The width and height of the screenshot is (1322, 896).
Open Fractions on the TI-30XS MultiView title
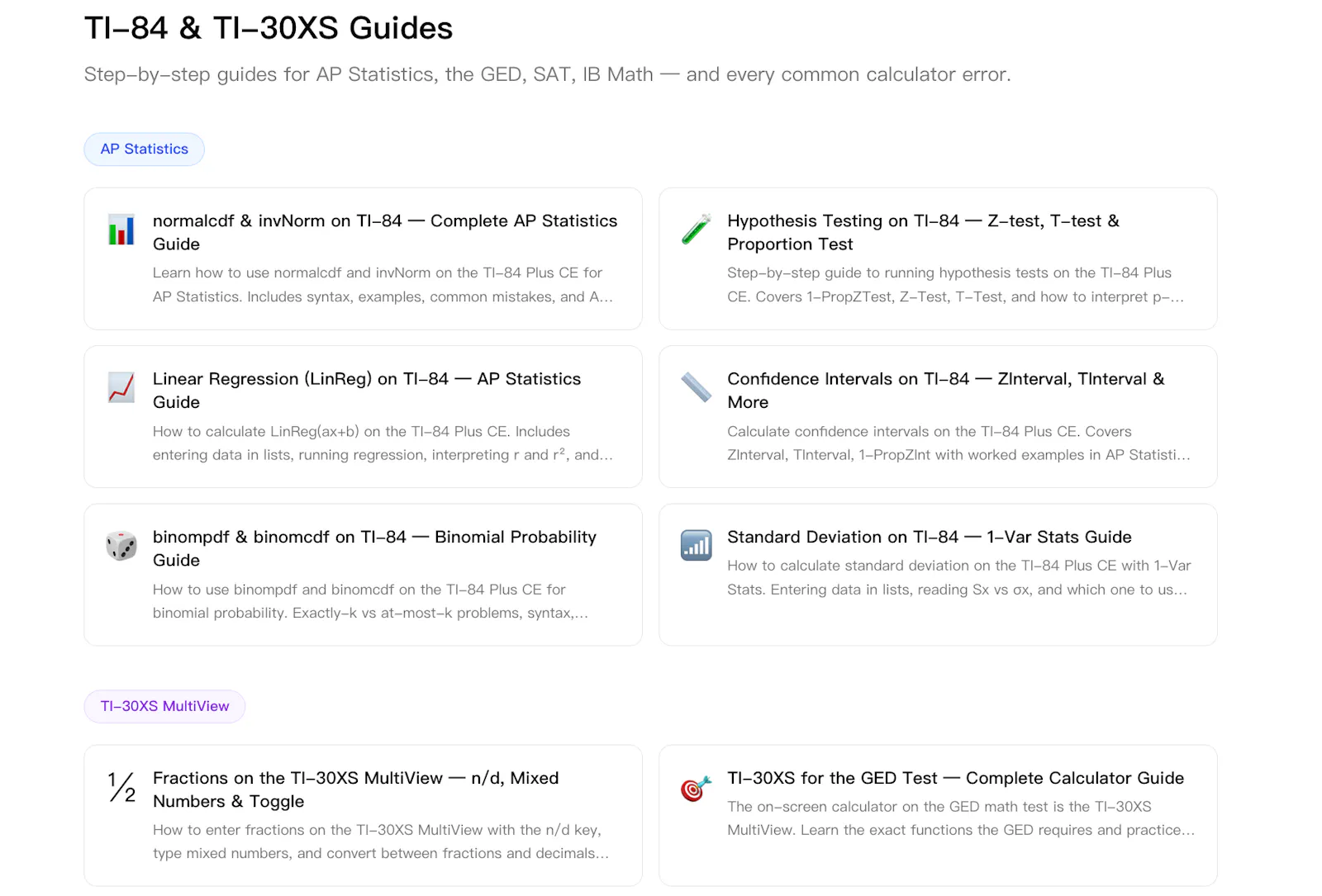click(356, 789)
